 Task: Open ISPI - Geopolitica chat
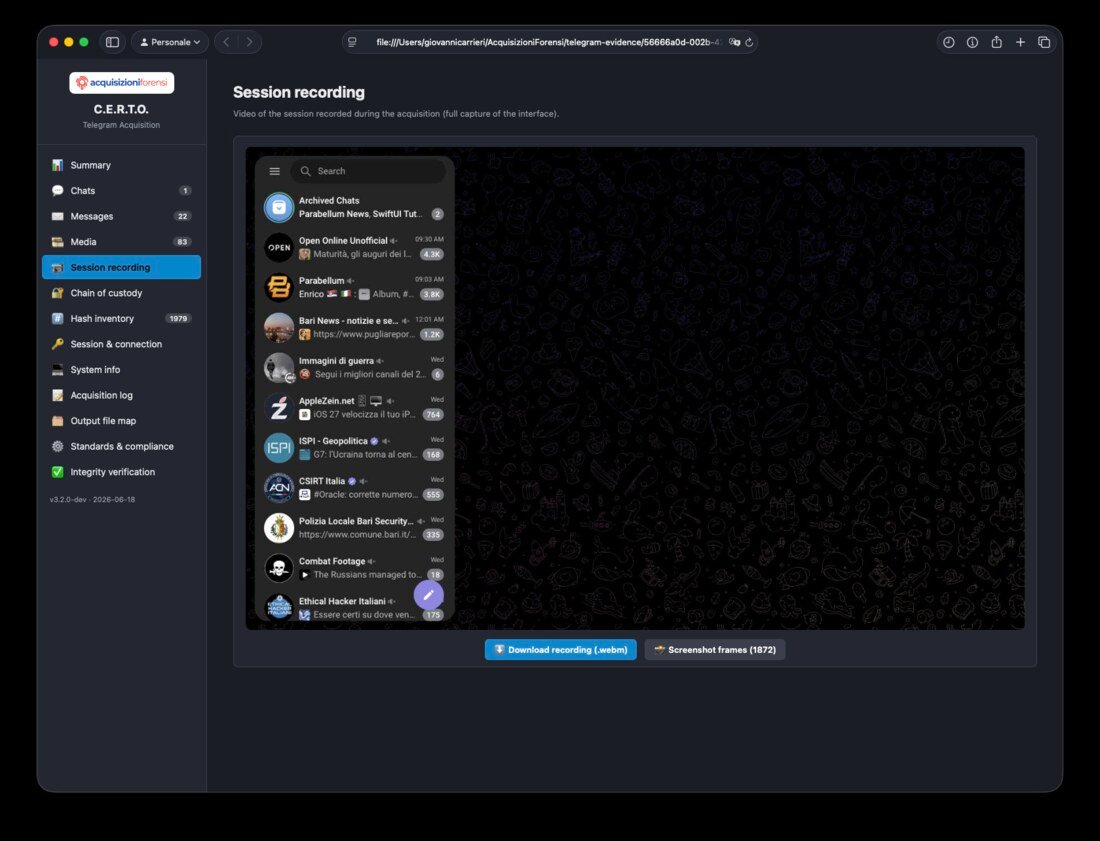pos(354,447)
